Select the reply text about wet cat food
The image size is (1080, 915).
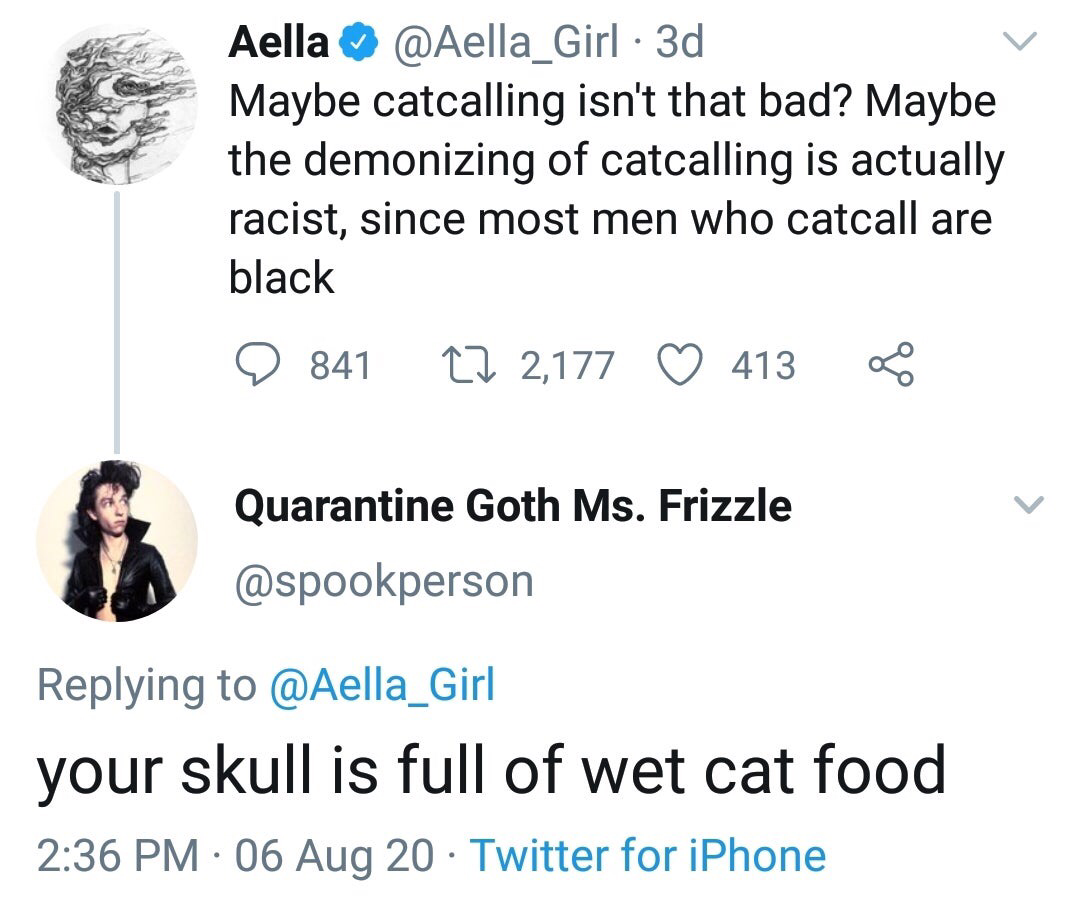click(491, 770)
